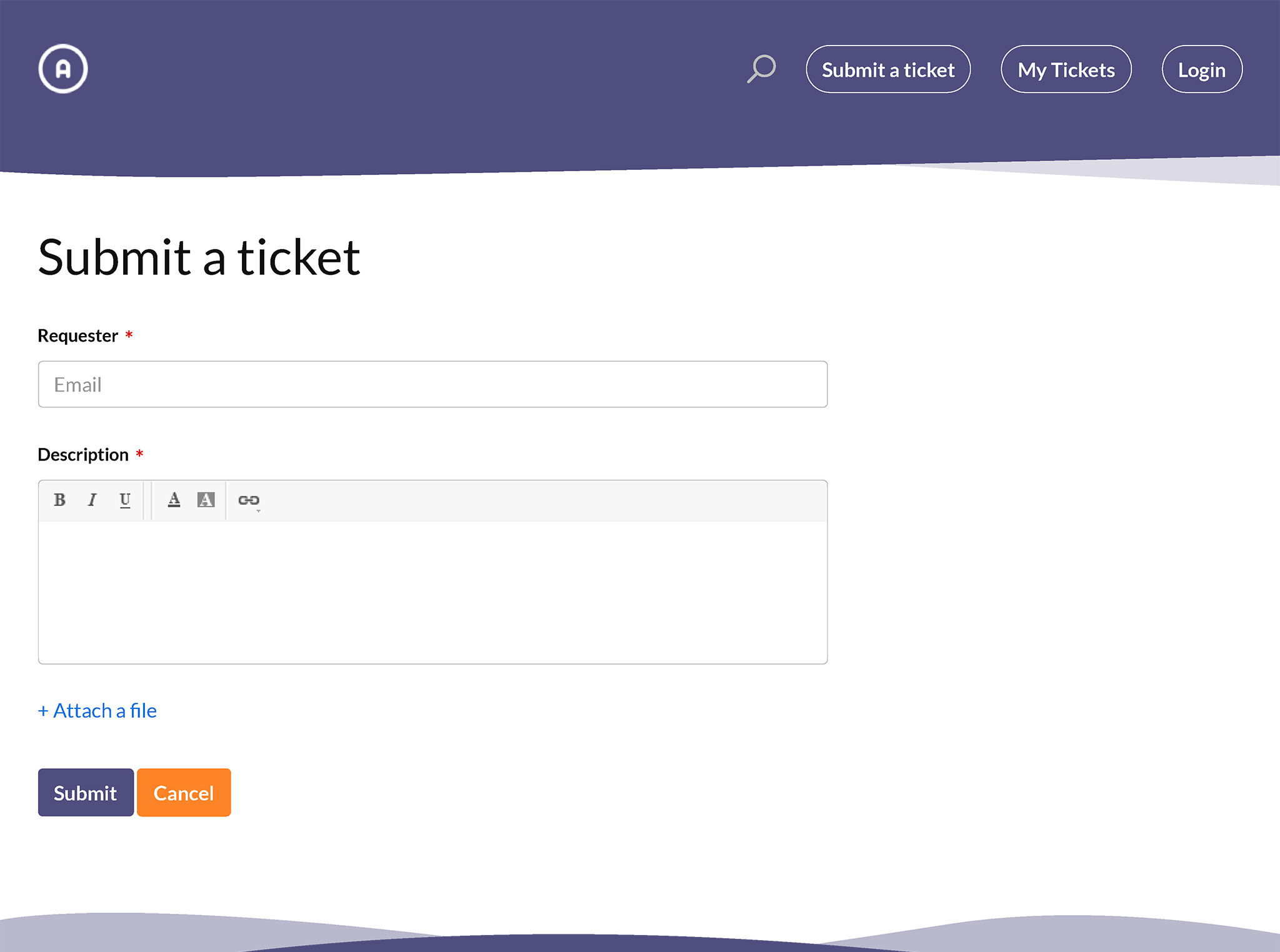Toggle italic formatting in the description editor
1280x952 pixels.
coord(92,500)
